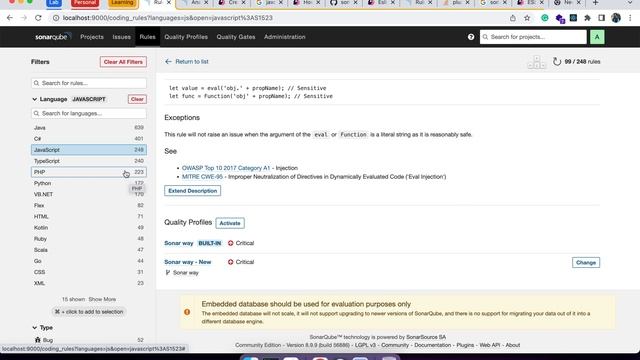Click the reload rules count icon
Viewport: 640px width, 360px height.
point(557,62)
